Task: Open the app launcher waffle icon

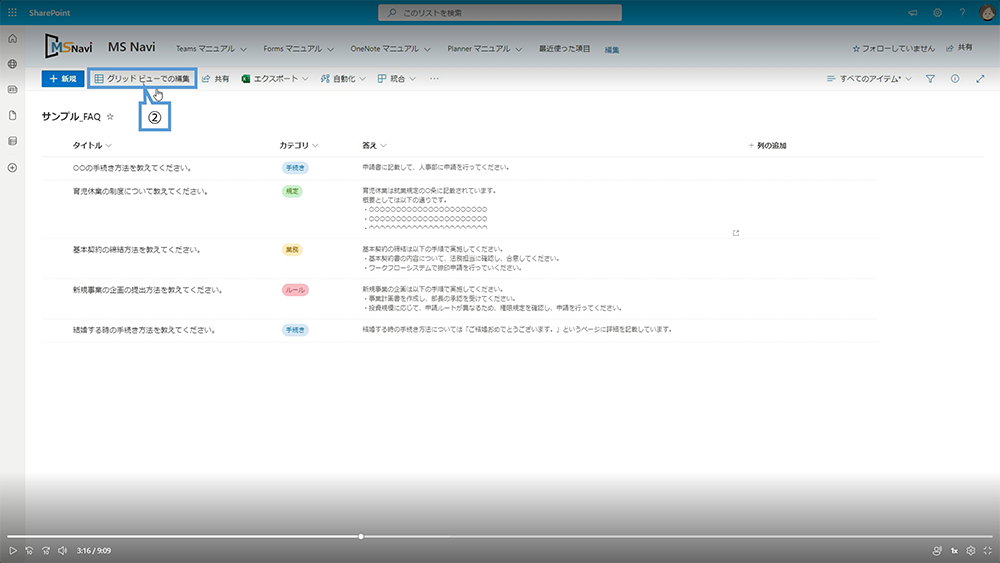Action: tap(12, 12)
